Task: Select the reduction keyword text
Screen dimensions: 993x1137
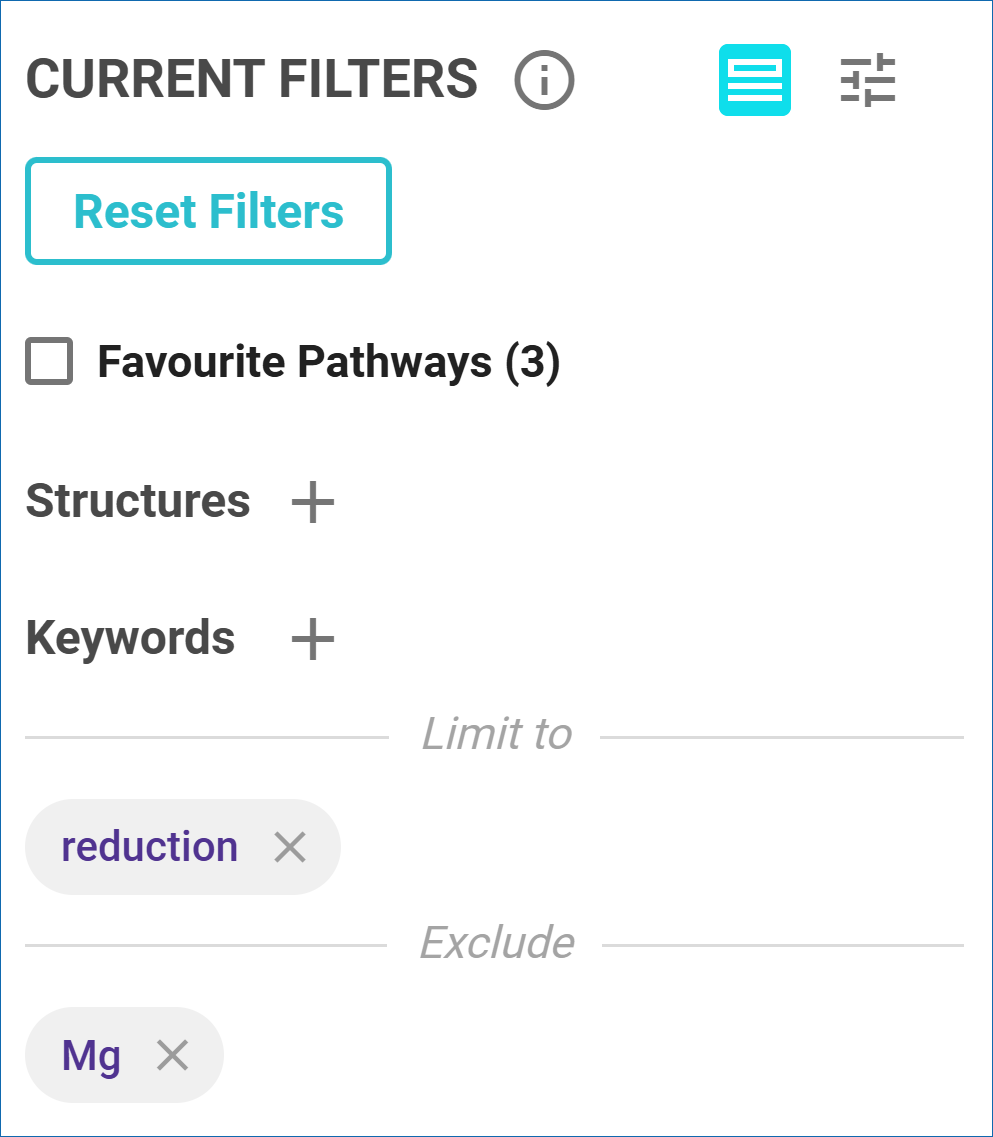Action: pos(150,847)
